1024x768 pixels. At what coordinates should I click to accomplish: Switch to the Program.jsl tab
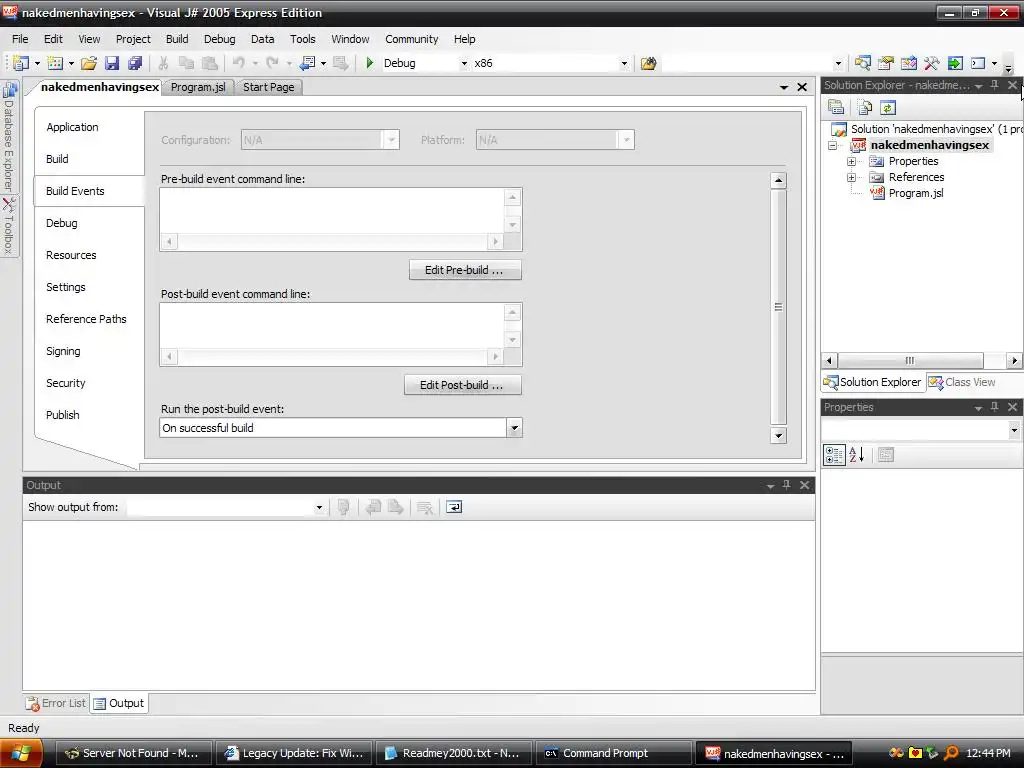point(198,87)
